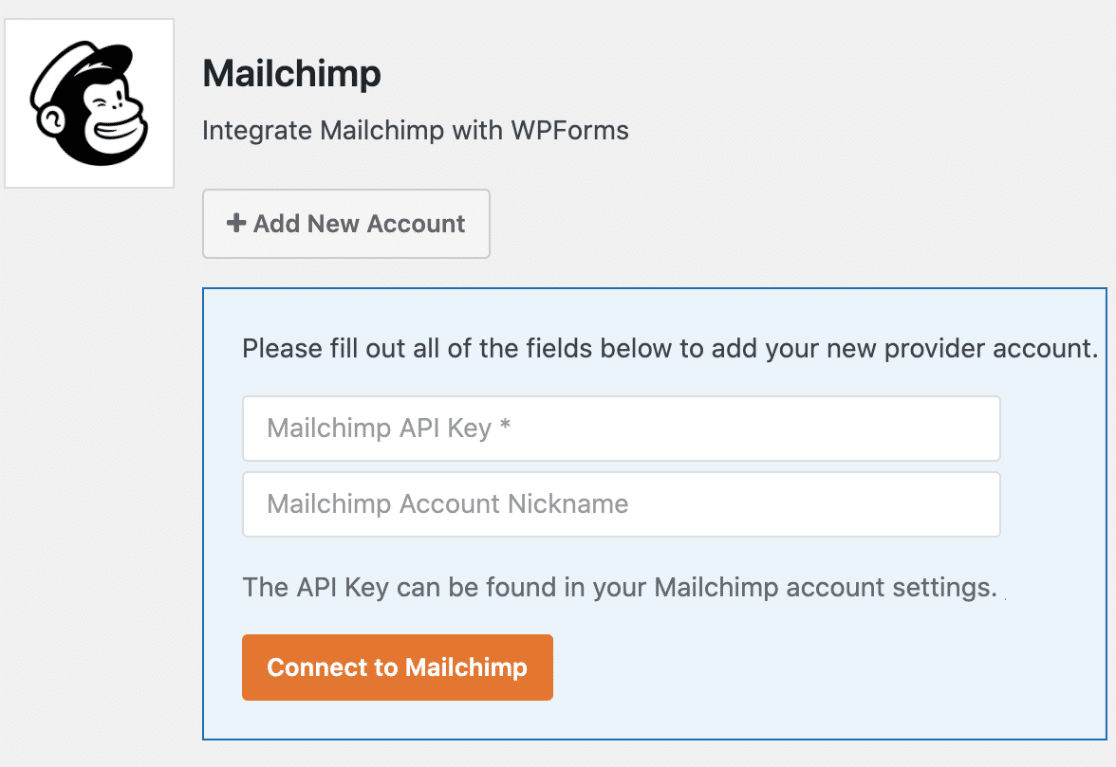Click 'Mailchimp API Key' placeholder text
The width and height of the screenshot is (1116, 767).
click(x=378, y=429)
